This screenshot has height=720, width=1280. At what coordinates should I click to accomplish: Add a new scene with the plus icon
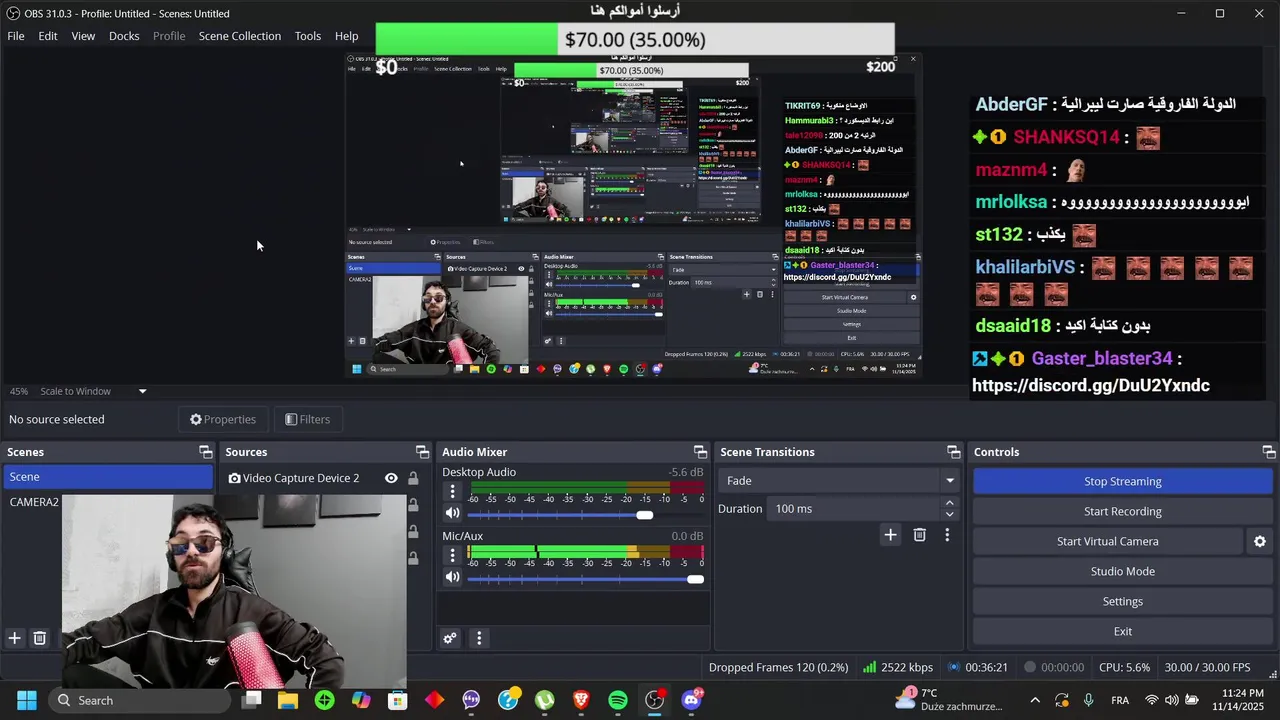pyautogui.click(x=15, y=638)
